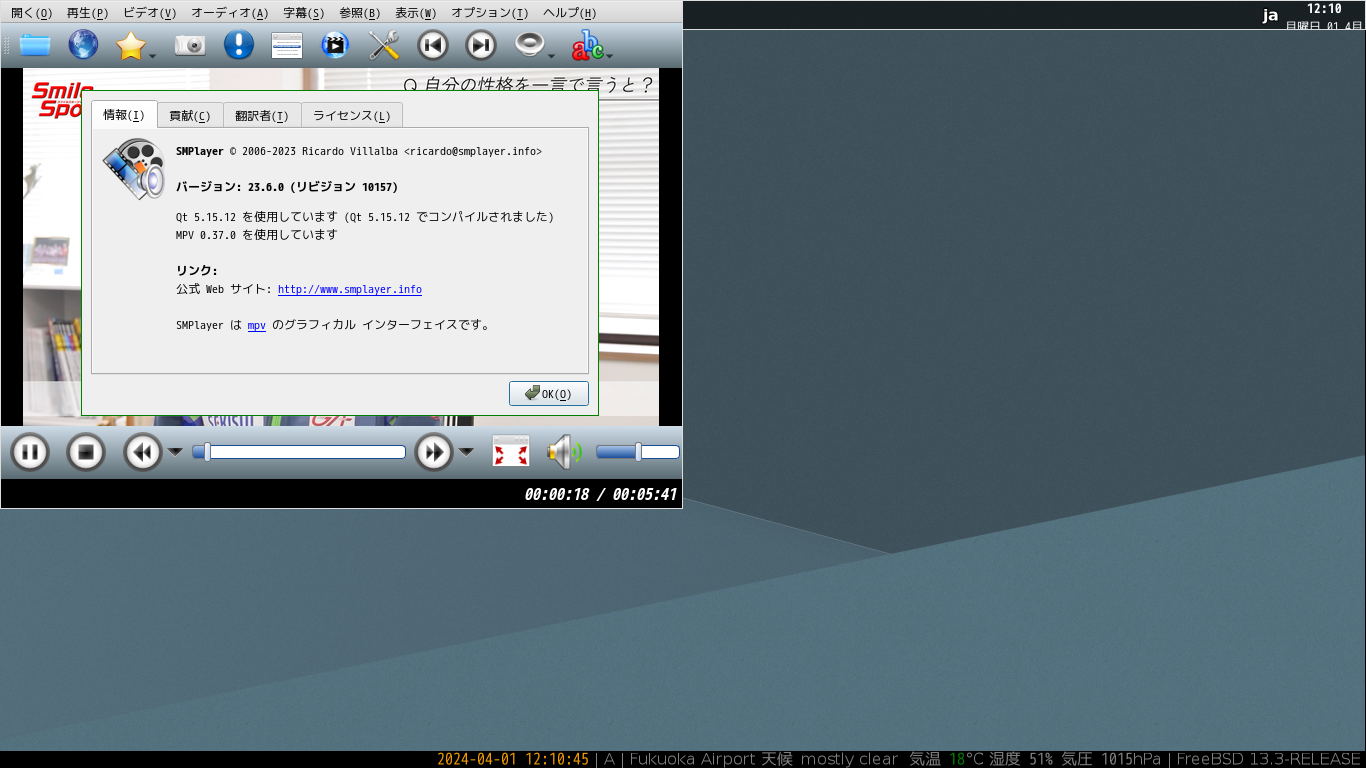Click the film clapper TV icon
The width and height of the screenshot is (1366, 768).
click(335, 45)
